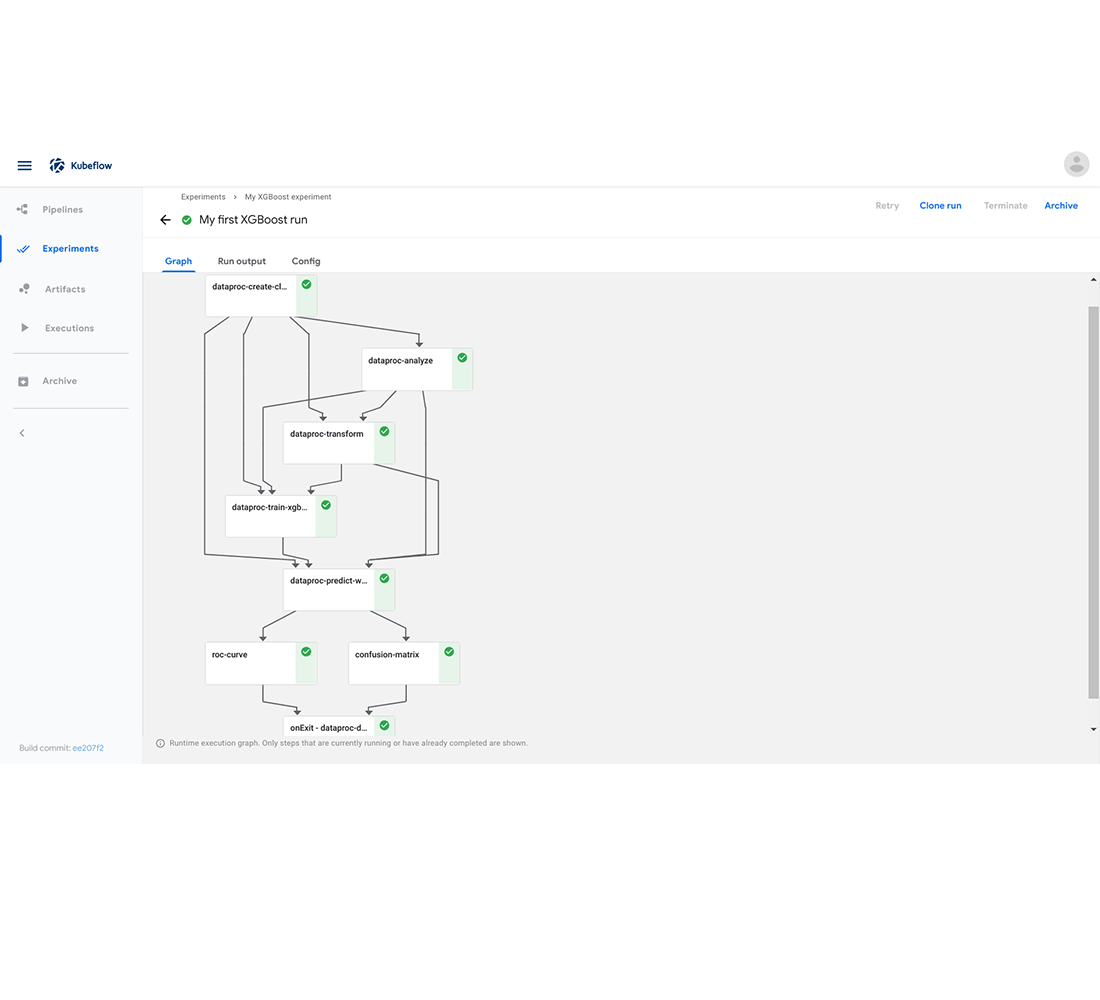Open Pipelines in the sidebar
This screenshot has width=1100, height=1000.
click(62, 209)
